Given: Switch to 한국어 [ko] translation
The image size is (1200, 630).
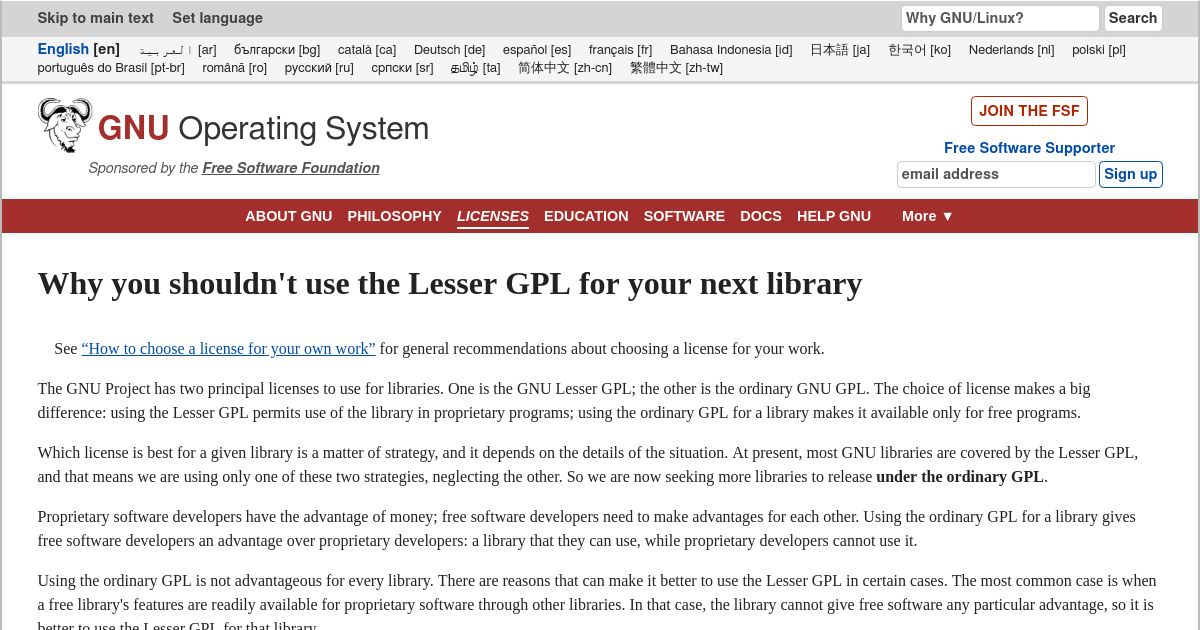Looking at the screenshot, I should coord(919,50).
